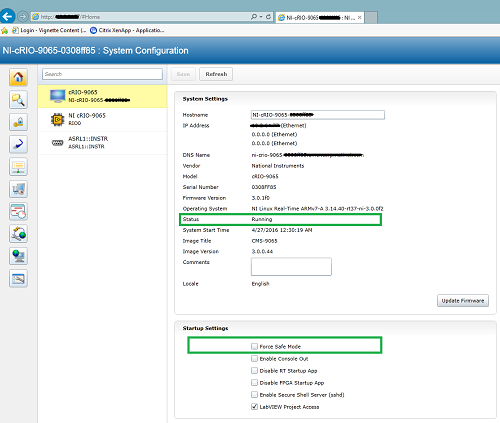
Task: Select the ASRL1::INSTR list row
Action: (x=102, y=143)
